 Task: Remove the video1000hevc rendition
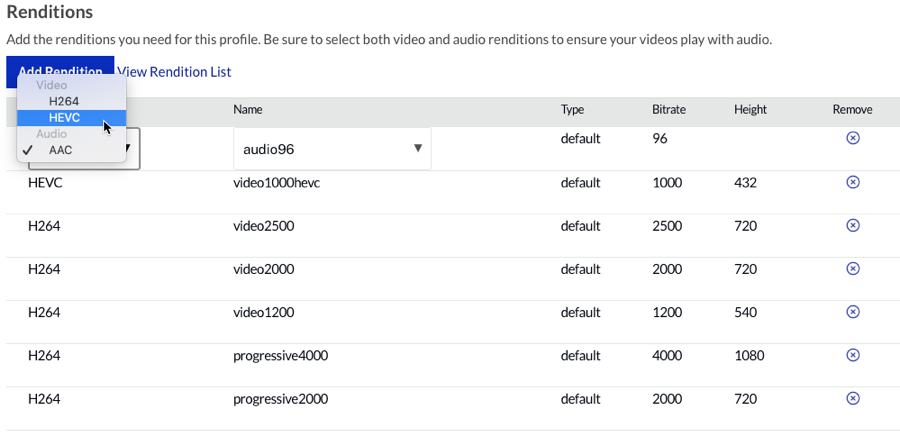tap(852, 182)
